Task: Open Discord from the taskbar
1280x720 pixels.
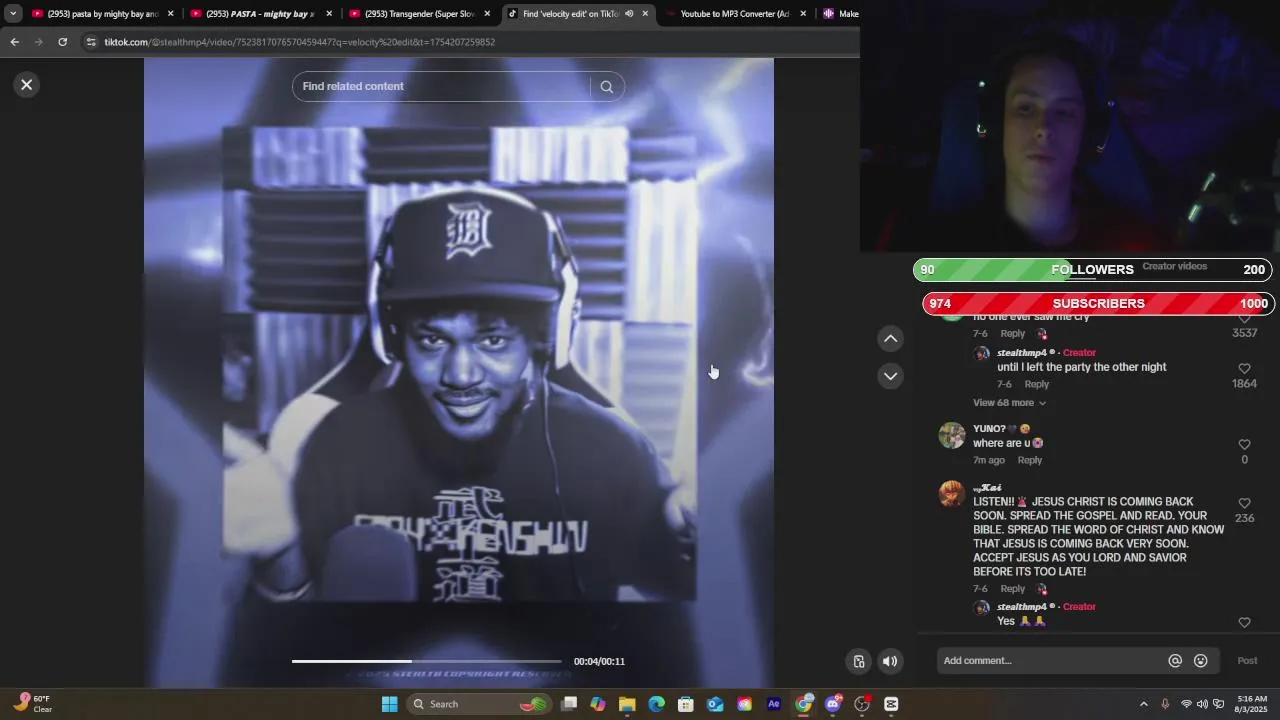Action: click(833, 704)
